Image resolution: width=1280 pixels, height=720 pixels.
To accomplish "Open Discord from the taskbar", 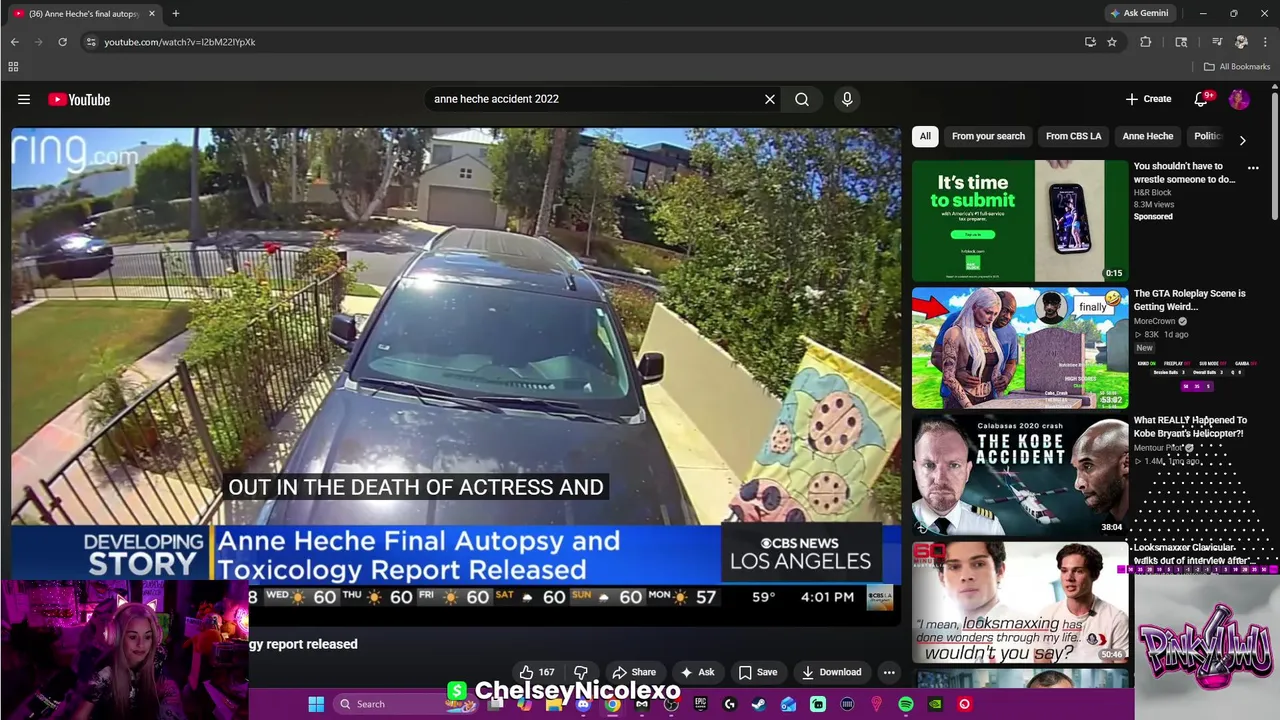I will [x=583, y=704].
